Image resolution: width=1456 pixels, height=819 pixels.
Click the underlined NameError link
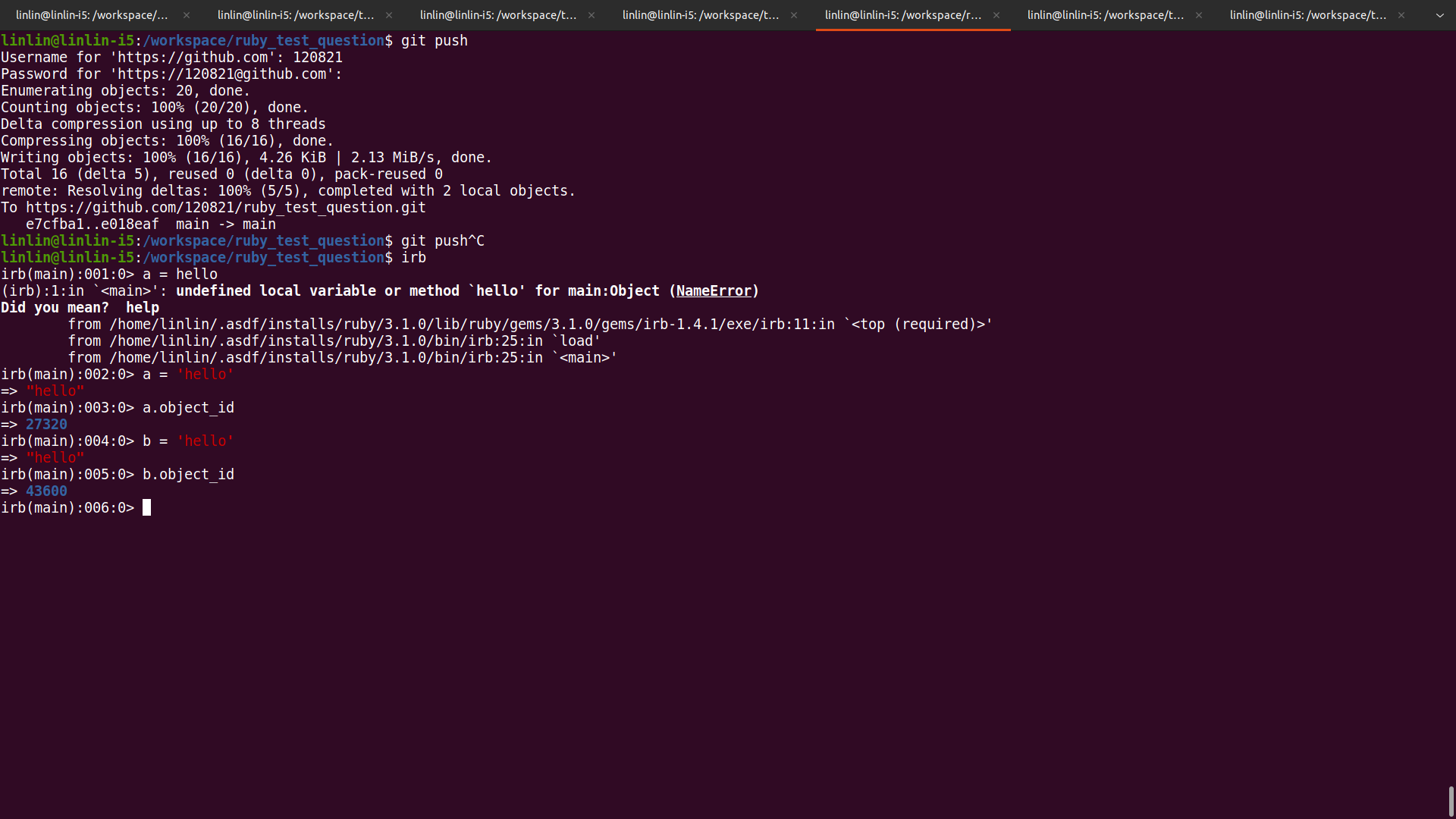pyautogui.click(x=713, y=291)
